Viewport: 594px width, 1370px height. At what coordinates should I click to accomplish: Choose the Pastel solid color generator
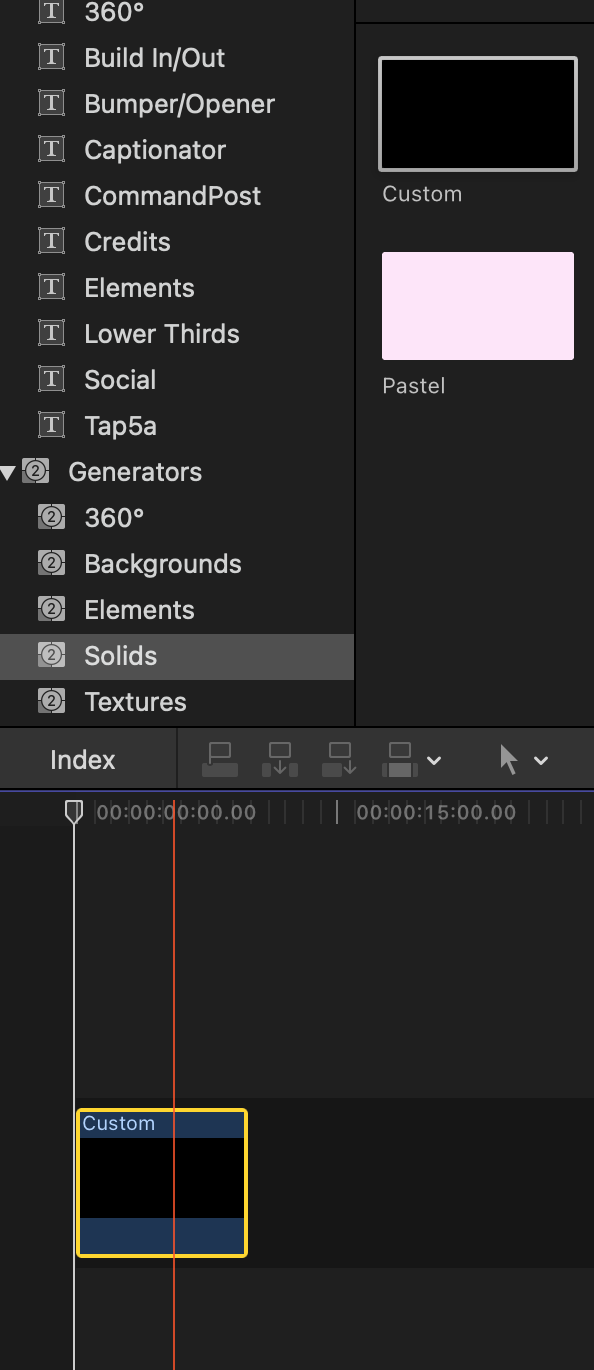tap(478, 306)
